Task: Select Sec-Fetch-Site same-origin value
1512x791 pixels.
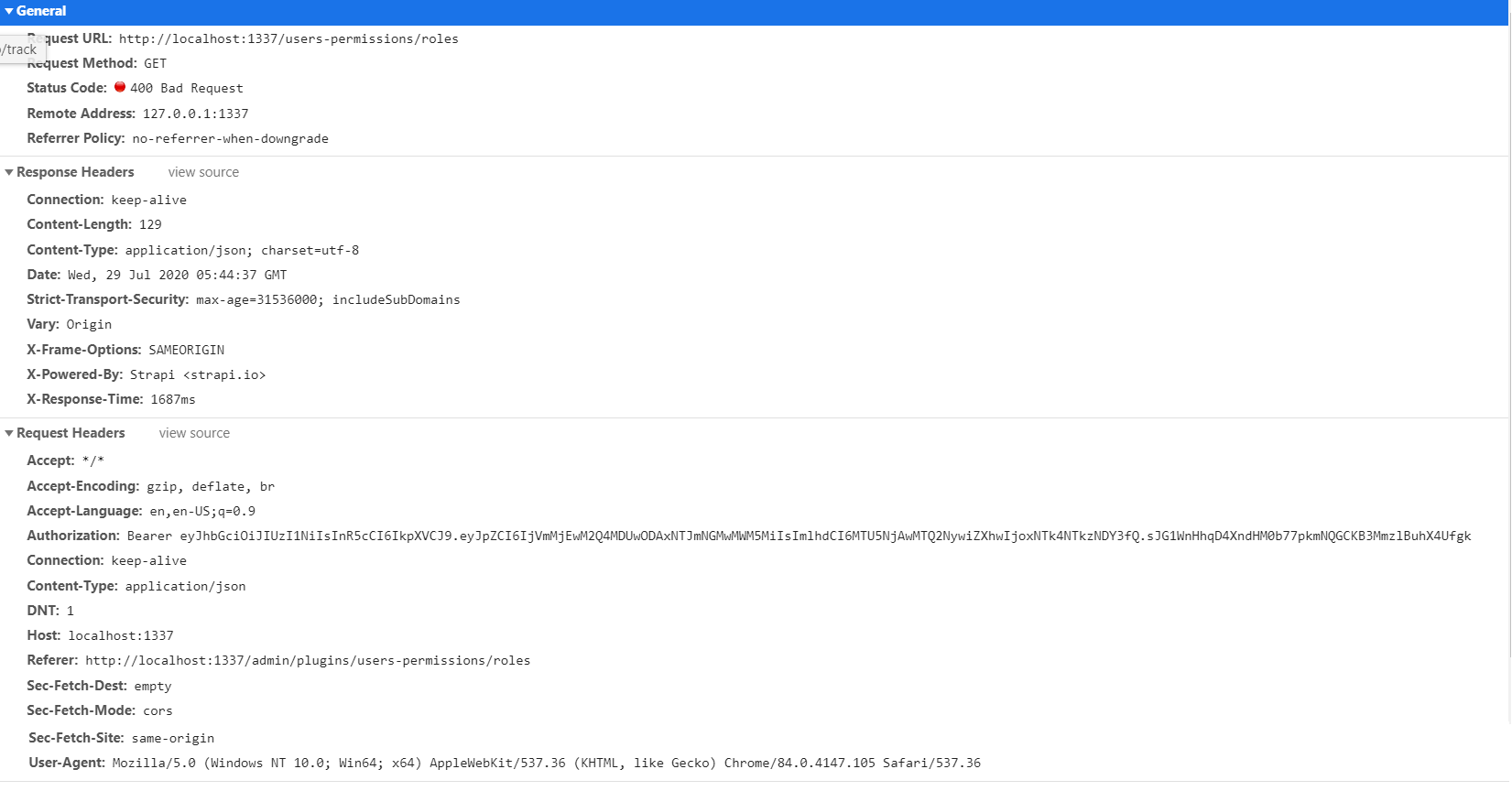Action: click(x=173, y=738)
